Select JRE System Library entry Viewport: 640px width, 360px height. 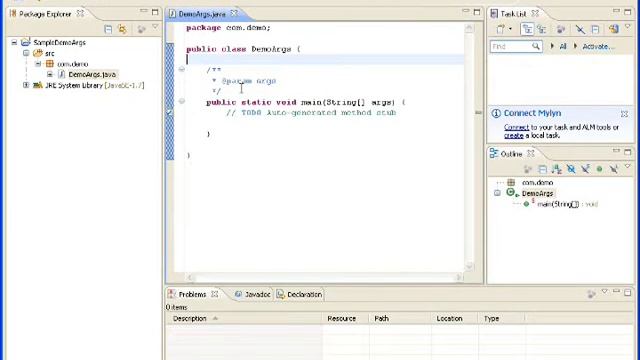[94, 85]
